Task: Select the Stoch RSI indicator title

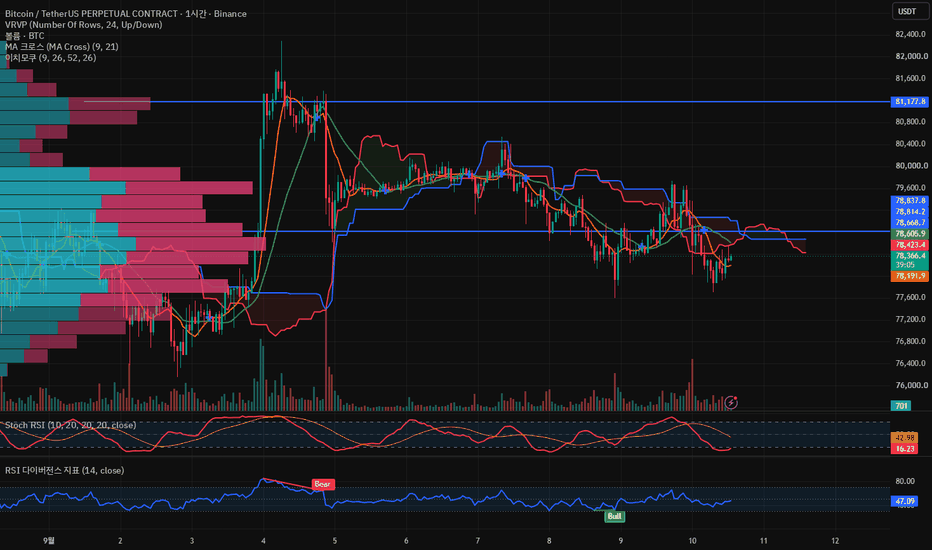Action: pos(70,425)
